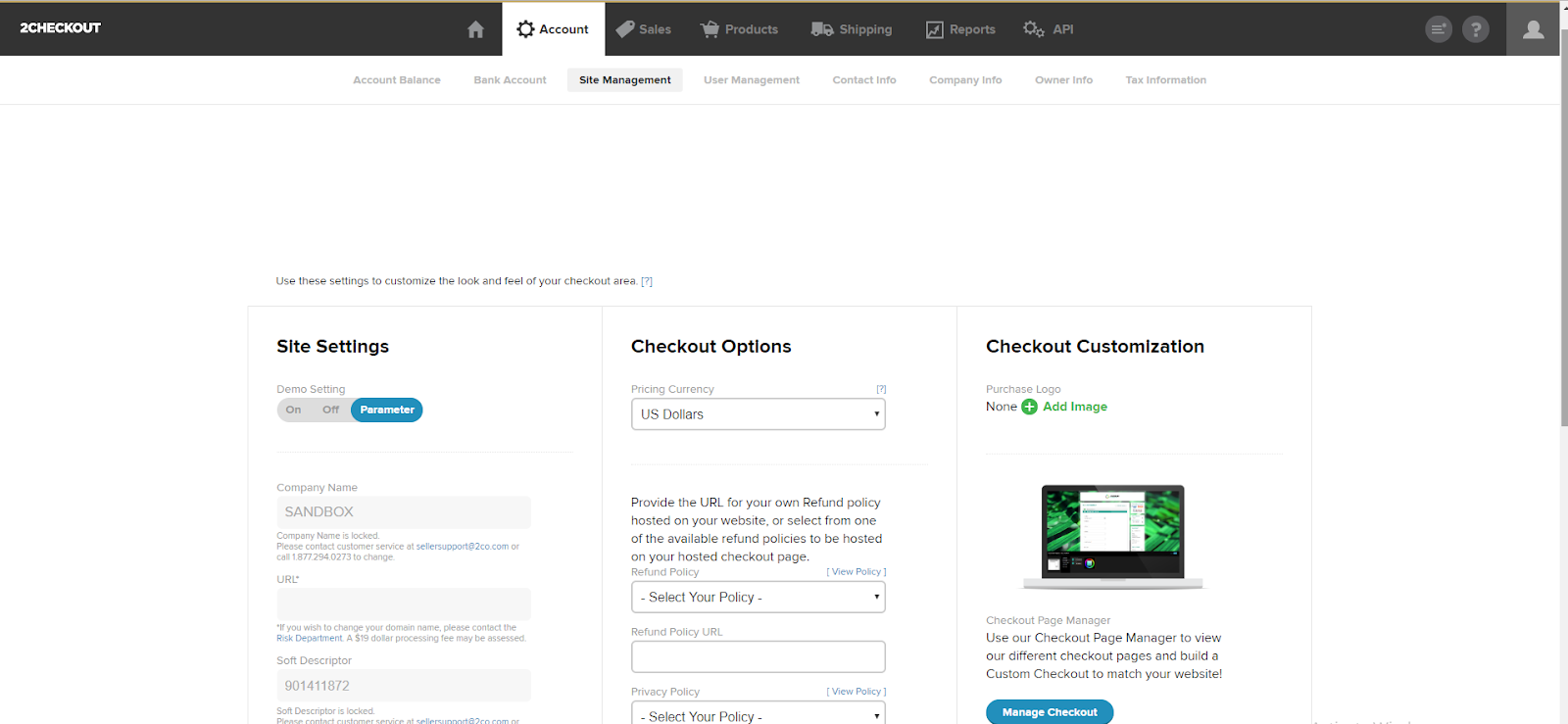Switch to the Bank Account tab
1568x724 pixels.
pos(510,80)
